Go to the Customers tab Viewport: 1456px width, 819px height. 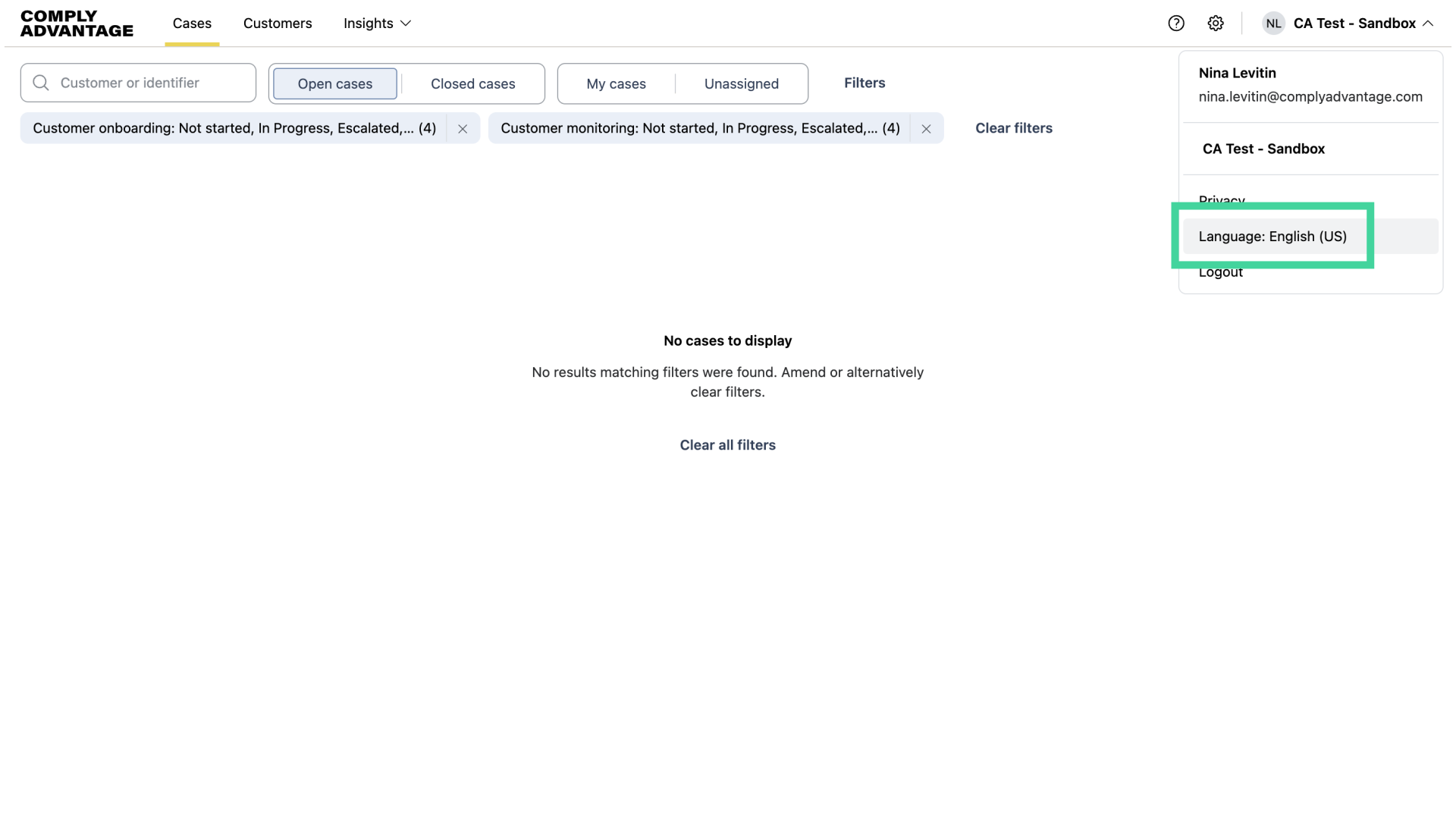pyautogui.click(x=277, y=24)
